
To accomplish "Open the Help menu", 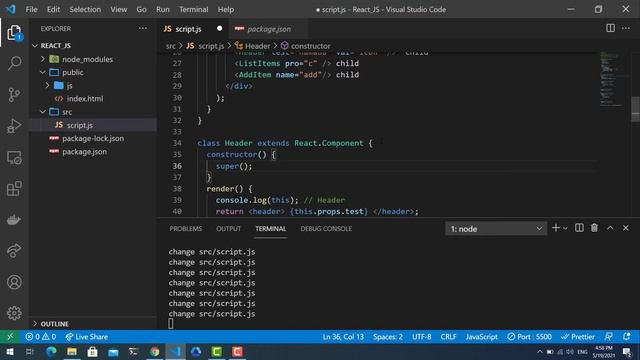I will coord(226,9).
